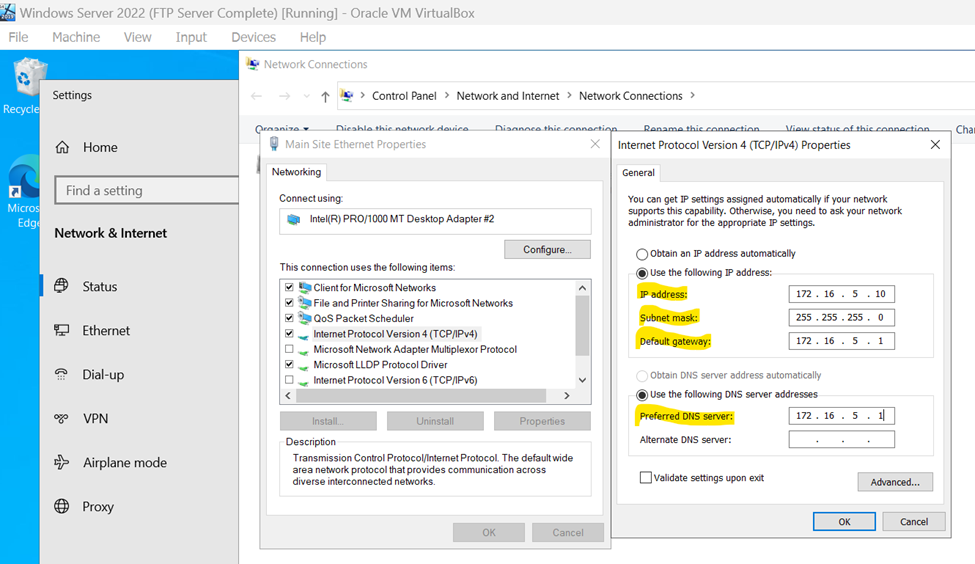Expand chevron before Control Panel breadcrumb

[363, 96]
